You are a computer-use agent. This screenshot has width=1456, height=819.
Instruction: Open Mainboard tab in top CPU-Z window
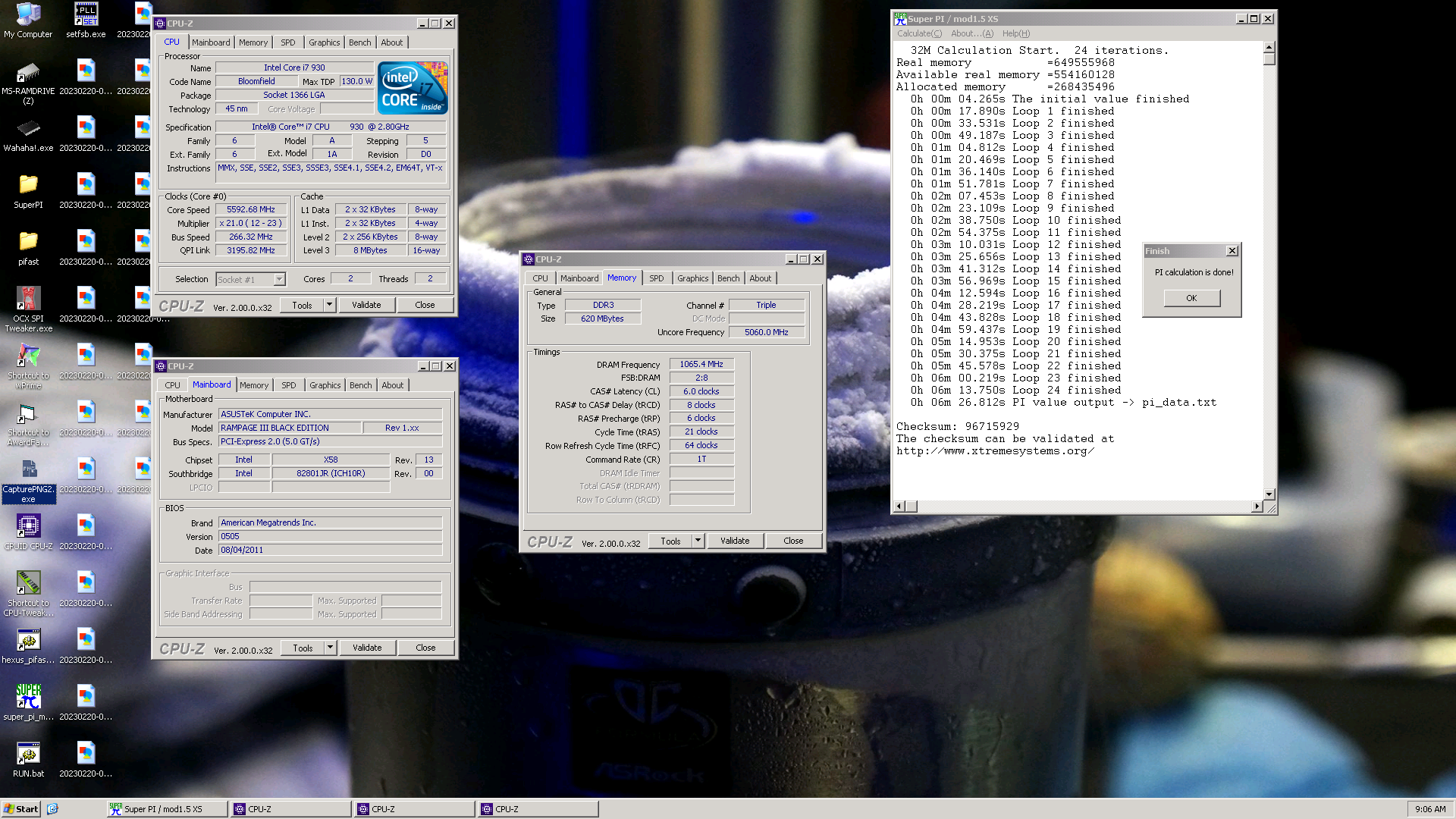point(211,42)
